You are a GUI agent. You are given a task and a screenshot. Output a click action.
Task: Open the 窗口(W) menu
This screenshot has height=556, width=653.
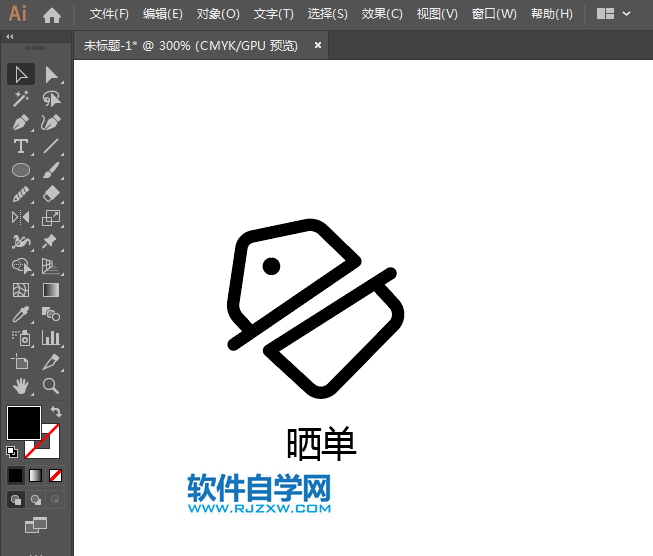point(494,14)
